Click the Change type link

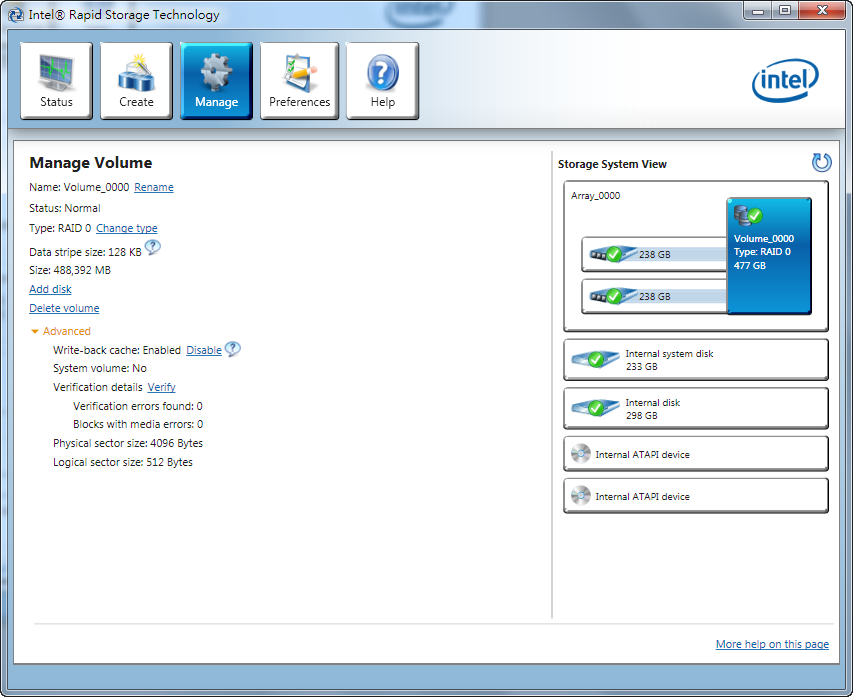coord(126,228)
